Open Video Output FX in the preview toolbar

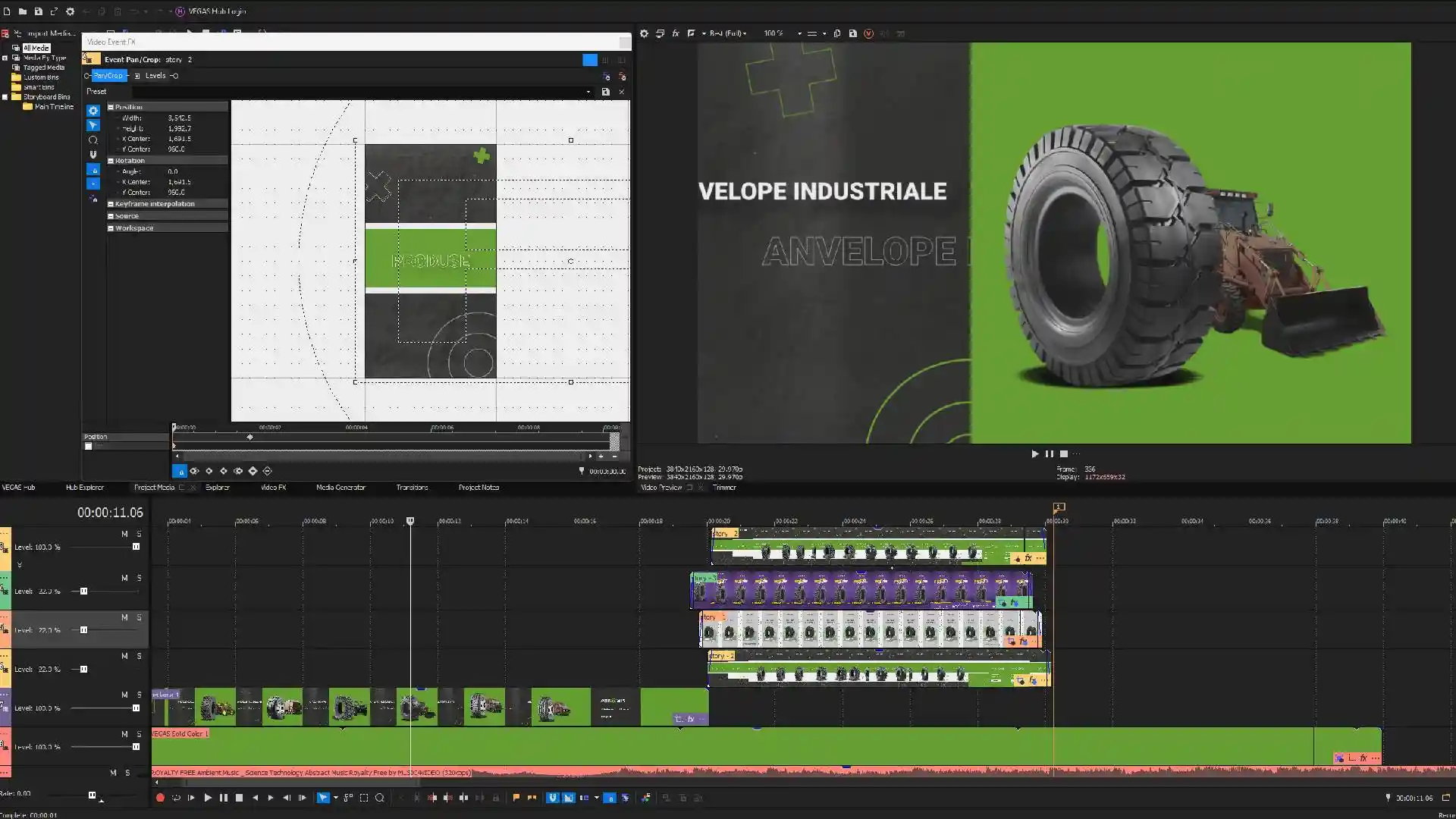click(676, 33)
